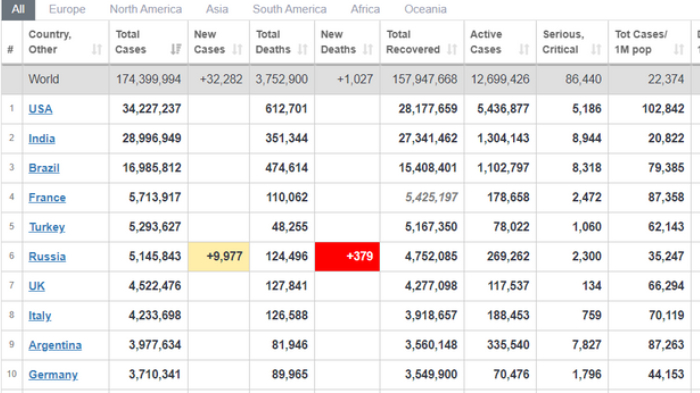Click France's italic recovered value 5,425,197
The width and height of the screenshot is (700, 393).
(431, 197)
